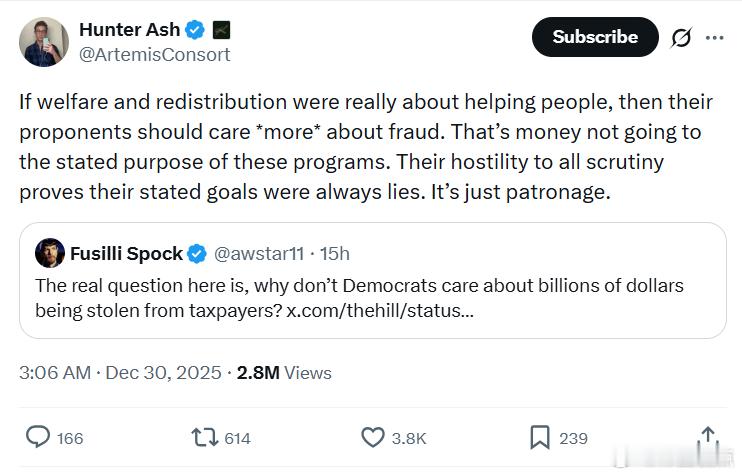Open the quoted Fusilli Spock tweet text
742x476 pixels.
pyautogui.click(x=359, y=286)
